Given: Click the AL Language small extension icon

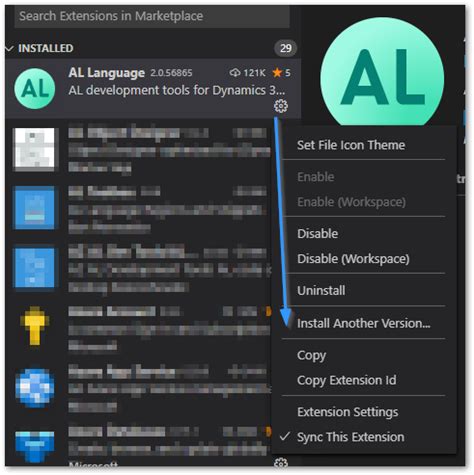Looking at the screenshot, I should pyautogui.click(x=35, y=89).
